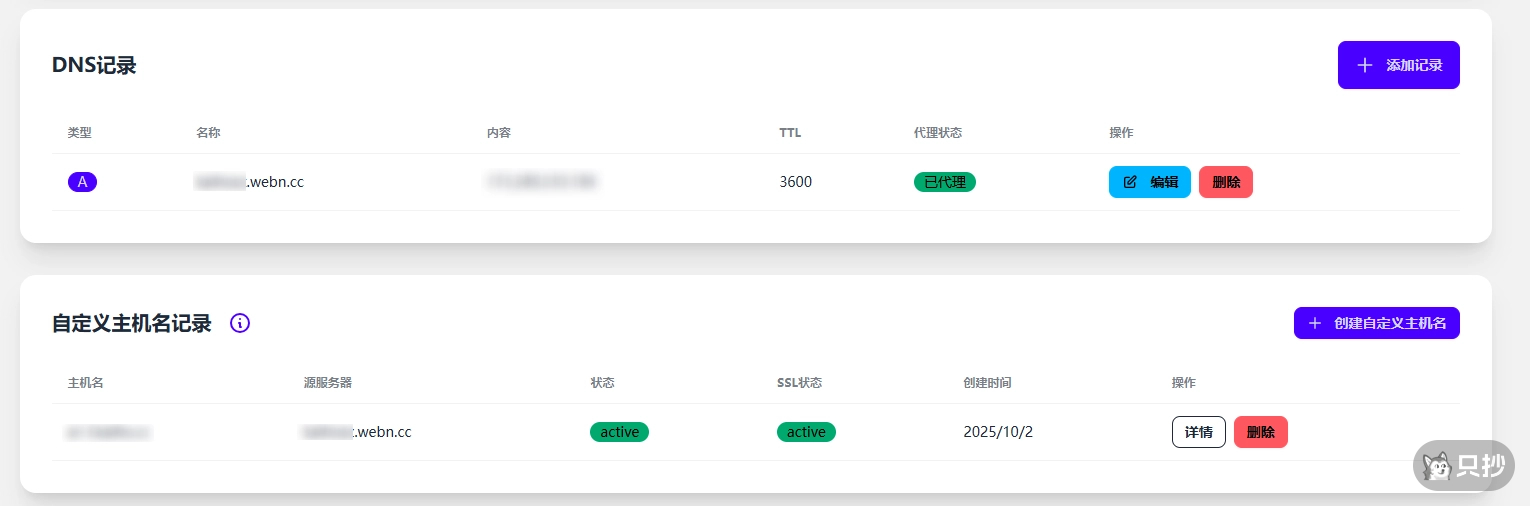Image resolution: width=1530 pixels, height=506 pixels.
Task: Click the 代理状态 column header
Action: (x=937, y=133)
